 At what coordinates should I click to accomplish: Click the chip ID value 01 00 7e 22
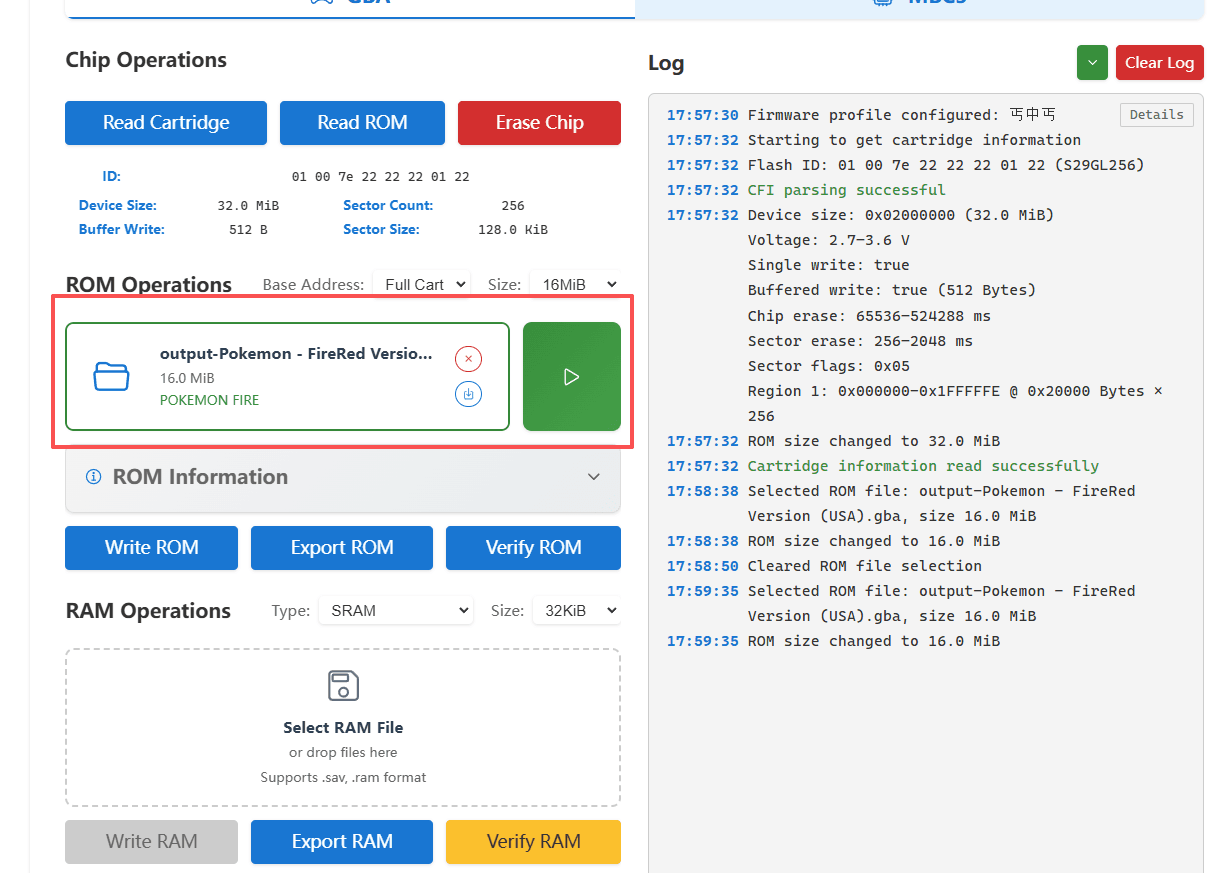tap(380, 177)
